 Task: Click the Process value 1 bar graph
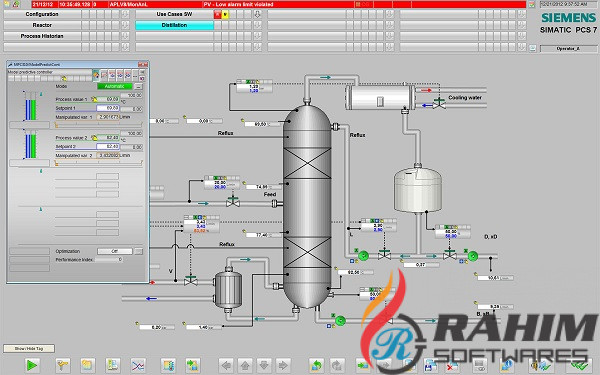tap(32, 106)
